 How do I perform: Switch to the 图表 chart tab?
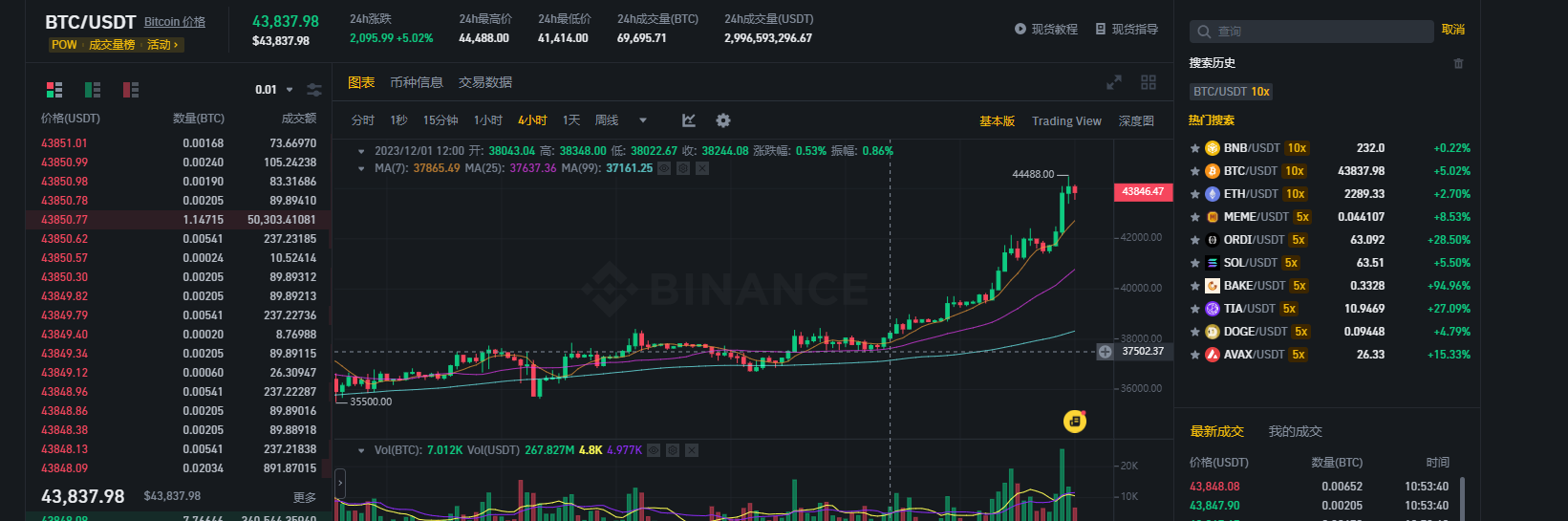(361, 82)
